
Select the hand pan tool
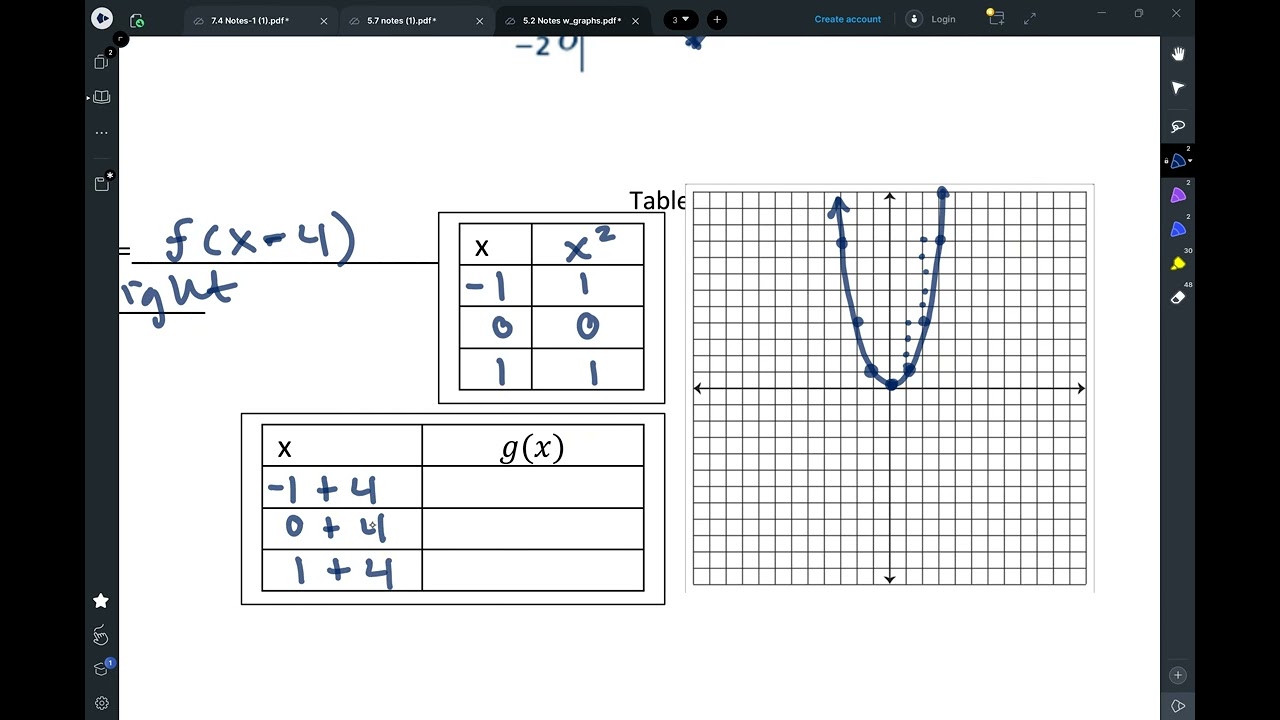pos(1178,54)
